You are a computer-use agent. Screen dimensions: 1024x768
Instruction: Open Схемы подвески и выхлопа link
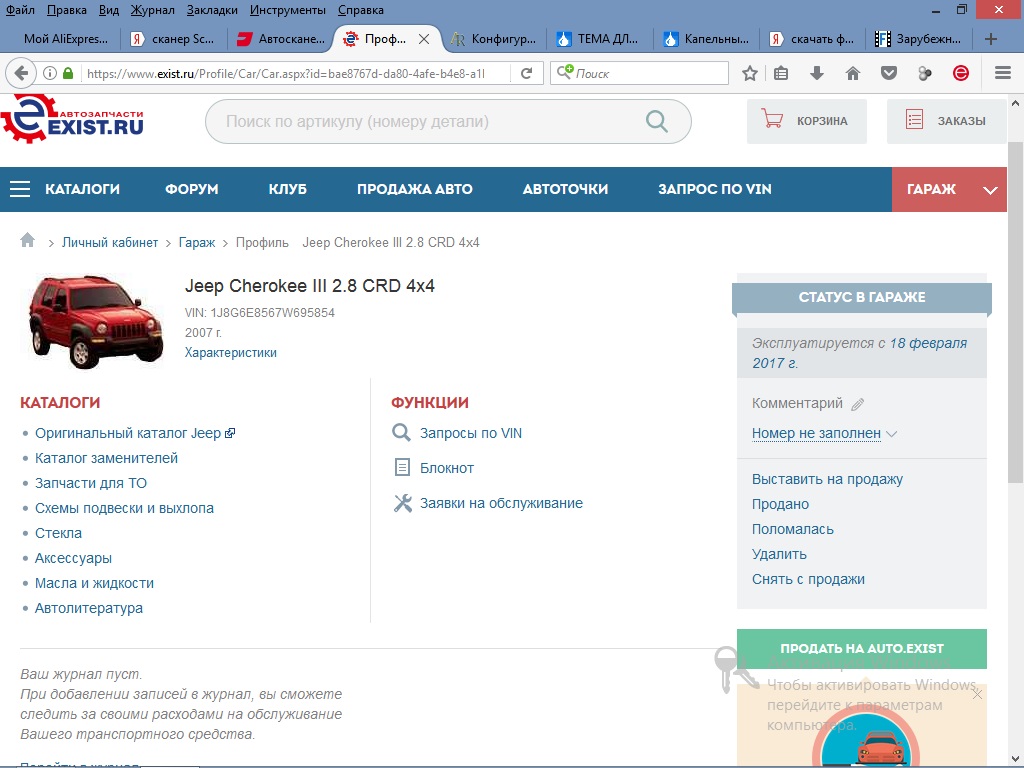click(x=124, y=508)
